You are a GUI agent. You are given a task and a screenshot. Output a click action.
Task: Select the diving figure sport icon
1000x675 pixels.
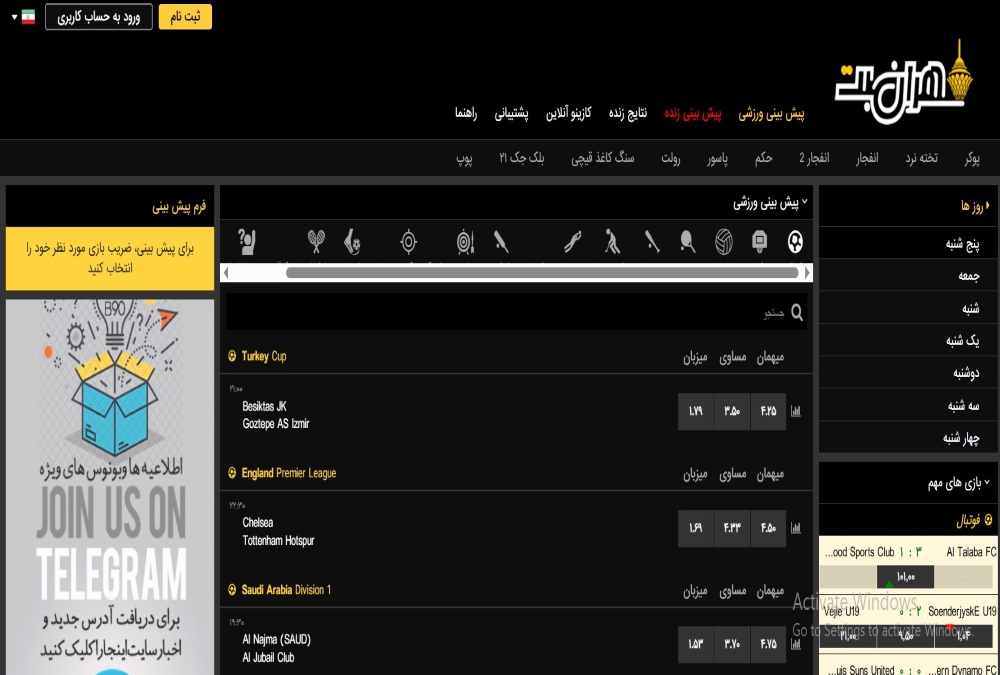(x=572, y=242)
